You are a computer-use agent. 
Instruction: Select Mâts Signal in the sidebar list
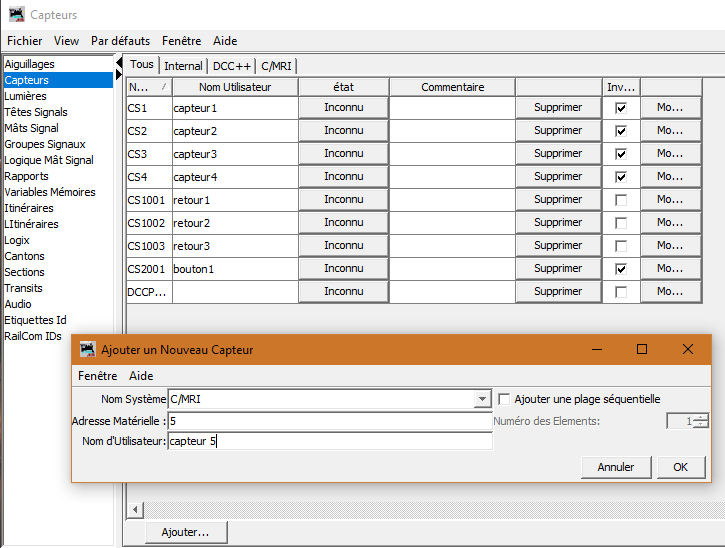[32, 128]
